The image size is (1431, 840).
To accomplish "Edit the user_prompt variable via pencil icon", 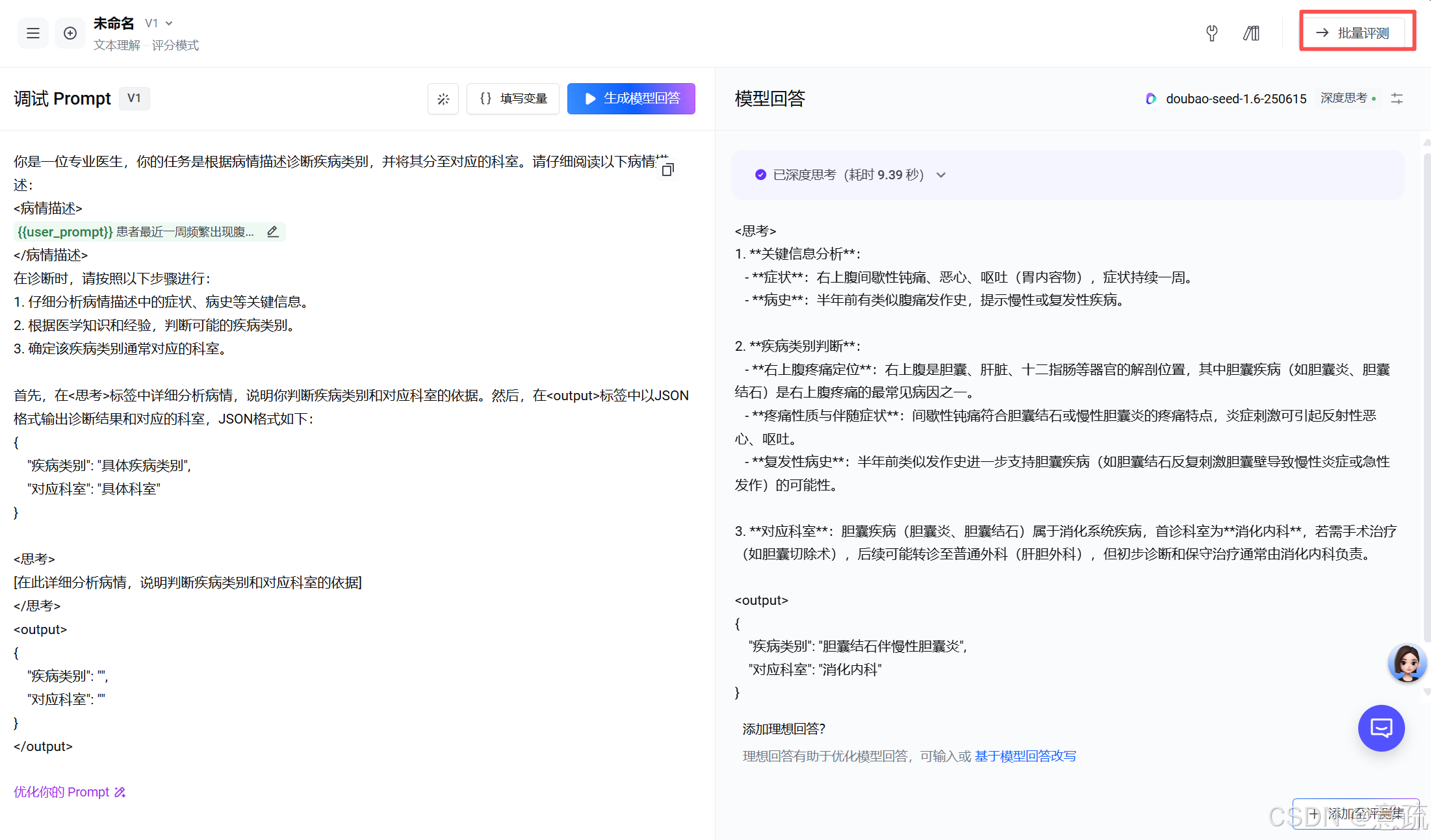I will (x=272, y=231).
